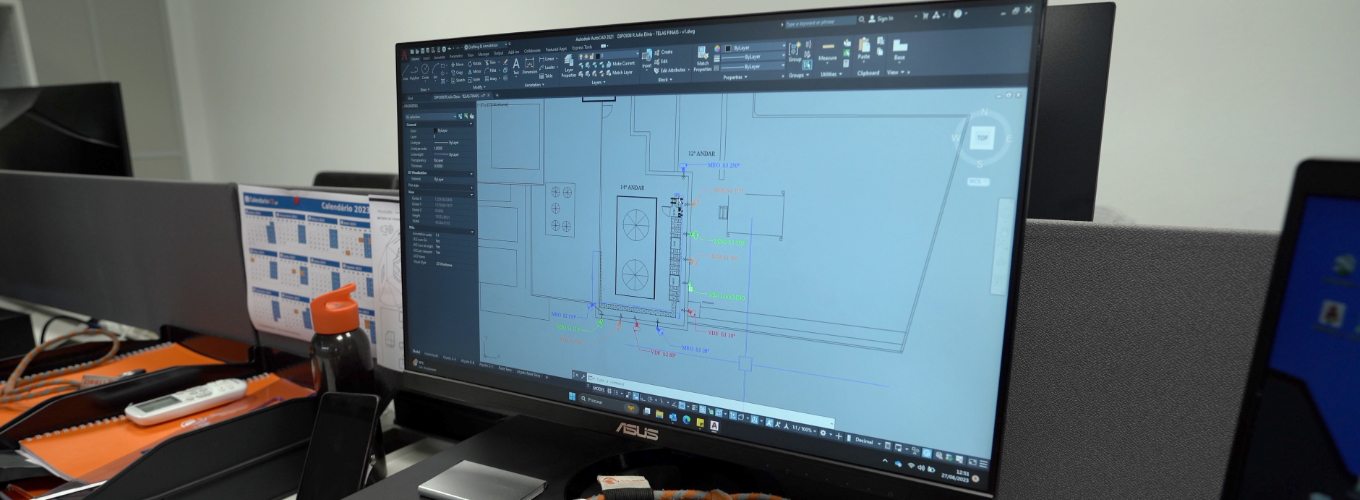Click the Measure tool
Image resolution: width=1360 pixels, height=500 pixels.
pyautogui.click(x=828, y=51)
